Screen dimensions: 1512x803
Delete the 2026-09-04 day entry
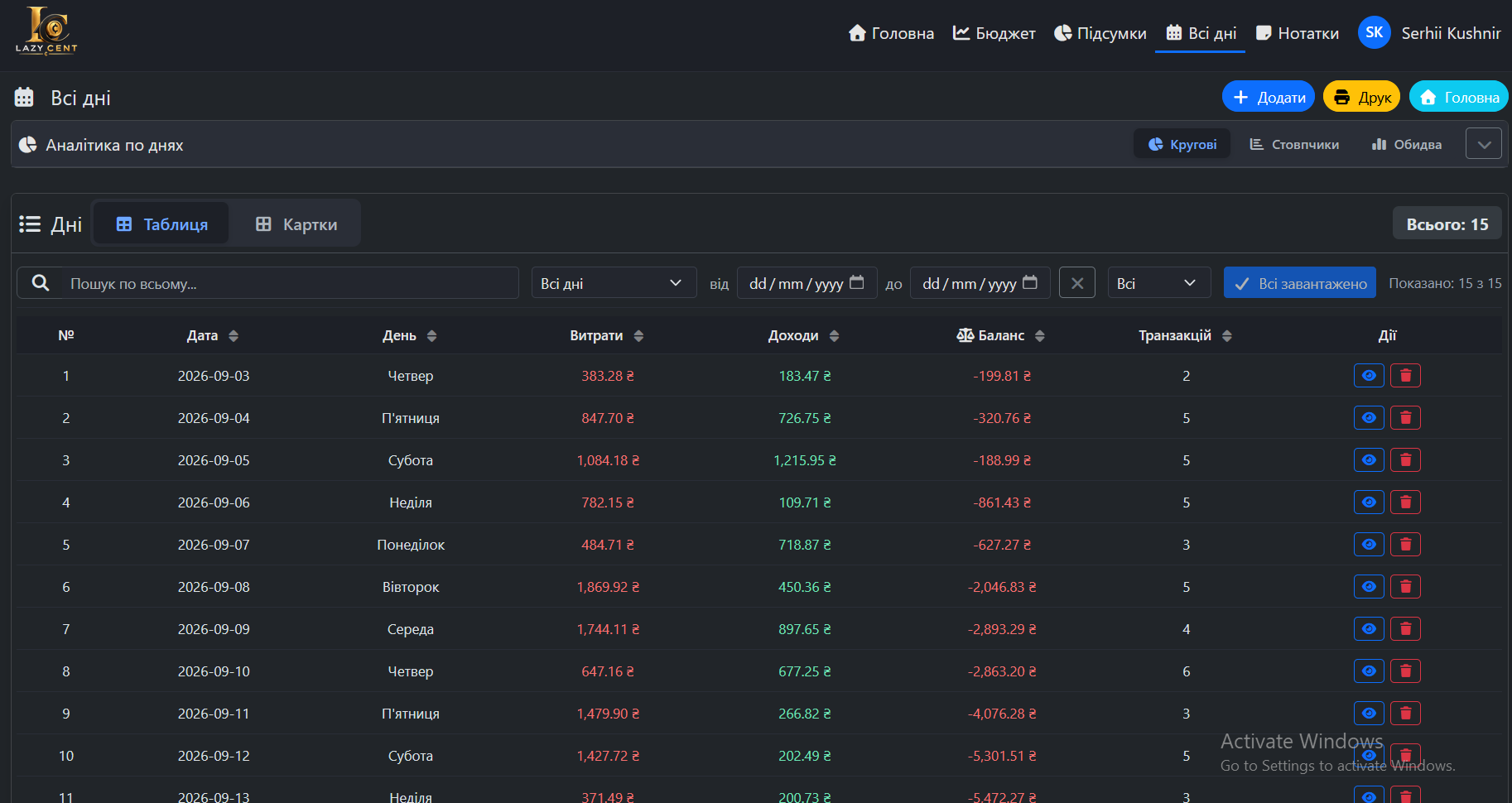coord(1405,418)
